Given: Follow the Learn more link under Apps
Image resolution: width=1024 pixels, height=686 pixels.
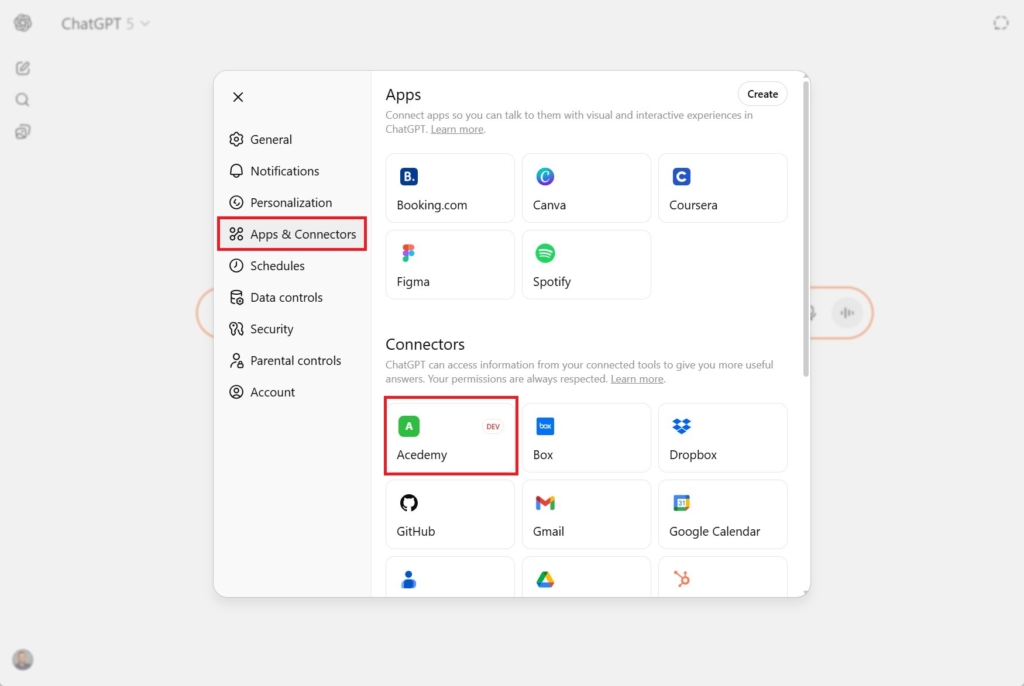Looking at the screenshot, I should (x=457, y=130).
